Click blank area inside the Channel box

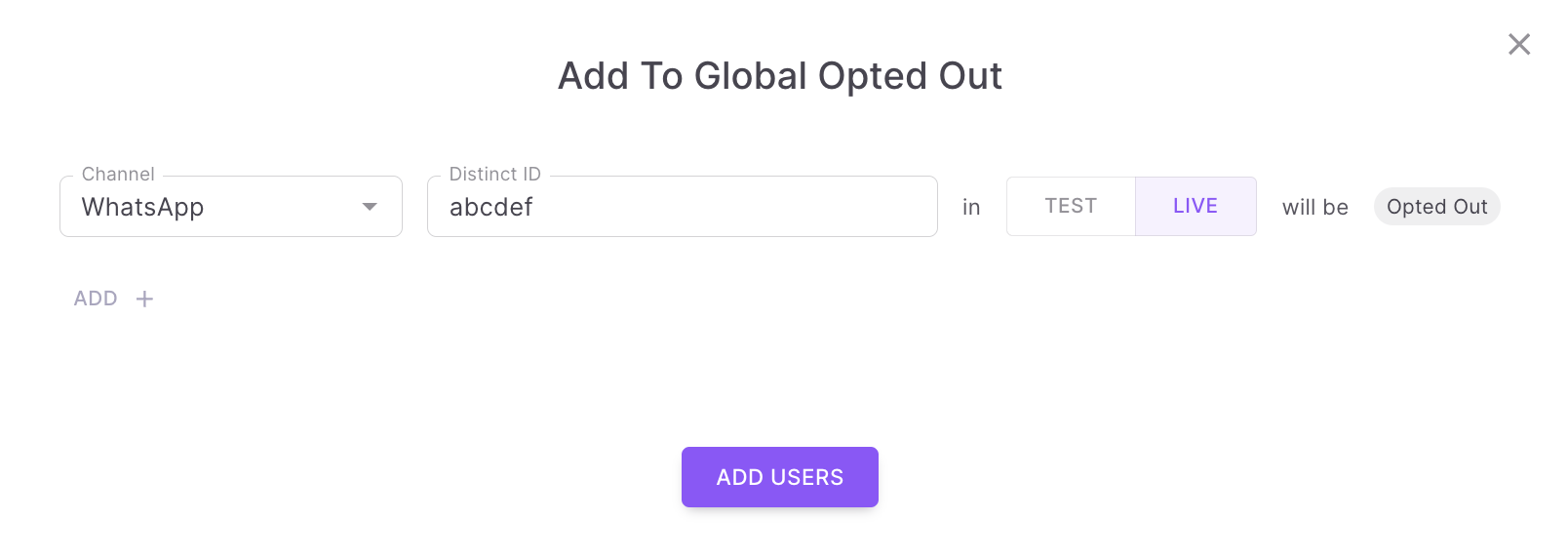tap(283, 207)
